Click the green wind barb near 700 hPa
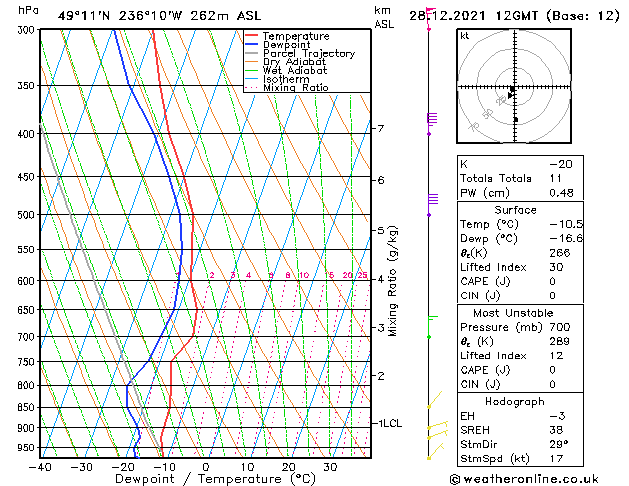This screenshot has height=486, width=629. coord(432,327)
